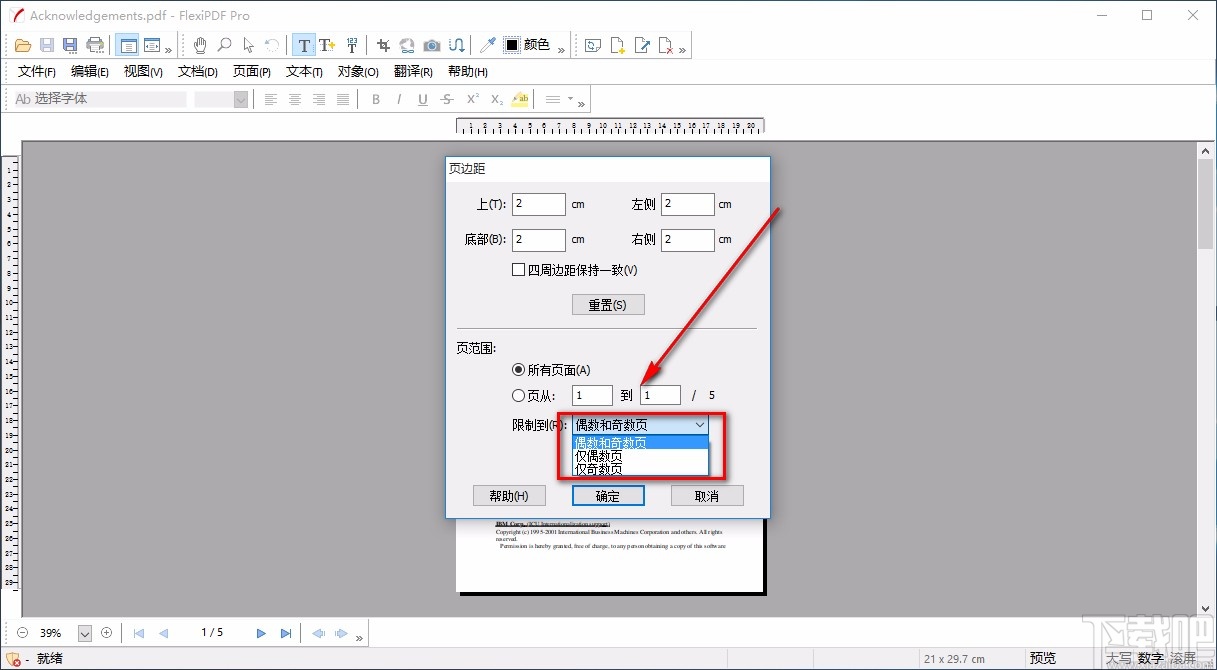This screenshot has height=670, width=1217.
Task: Choose 仅偶数页 from the 限制到 dropdown
Action: coord(597,456)
